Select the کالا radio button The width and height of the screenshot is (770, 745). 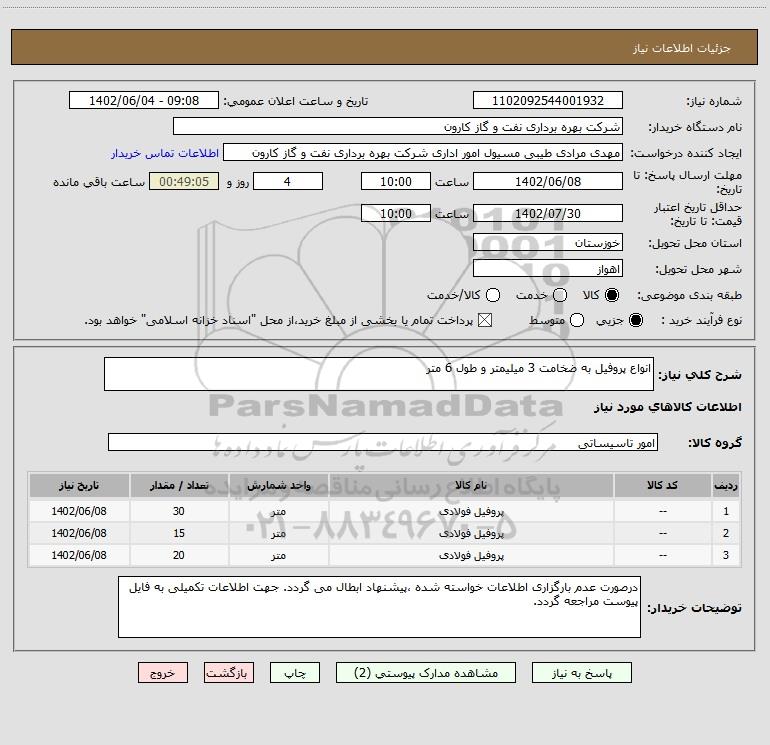tap(612, 295)
